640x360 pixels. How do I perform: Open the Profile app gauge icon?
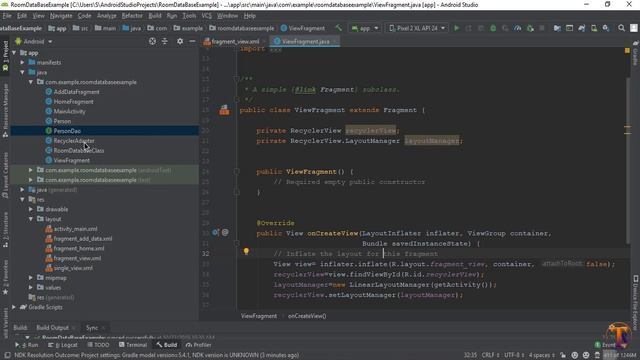[x=518, y=28]
